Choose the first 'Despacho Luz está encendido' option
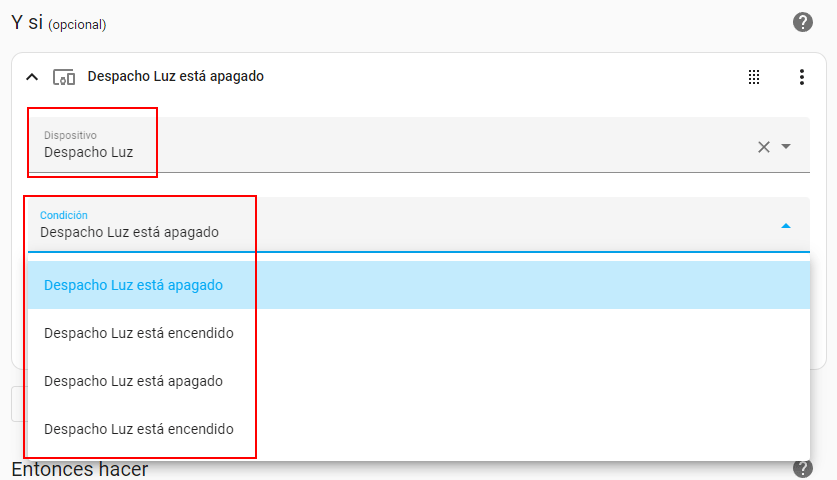Screen dimensions: 837x480 (x=139, y=333)
